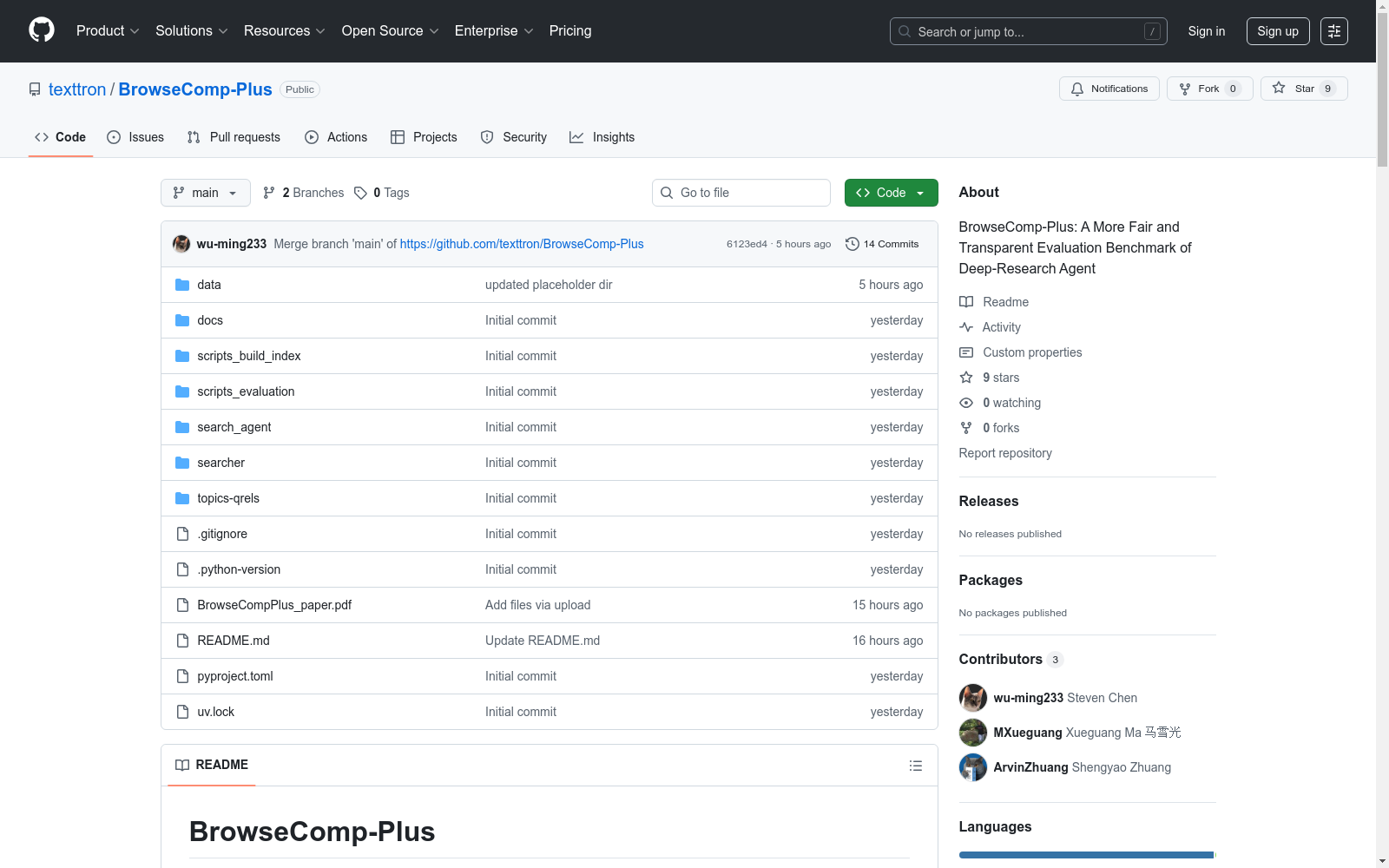Screen dimensions: 1389x868
Task: Open the Pricing page
Action: pos(570,31)
